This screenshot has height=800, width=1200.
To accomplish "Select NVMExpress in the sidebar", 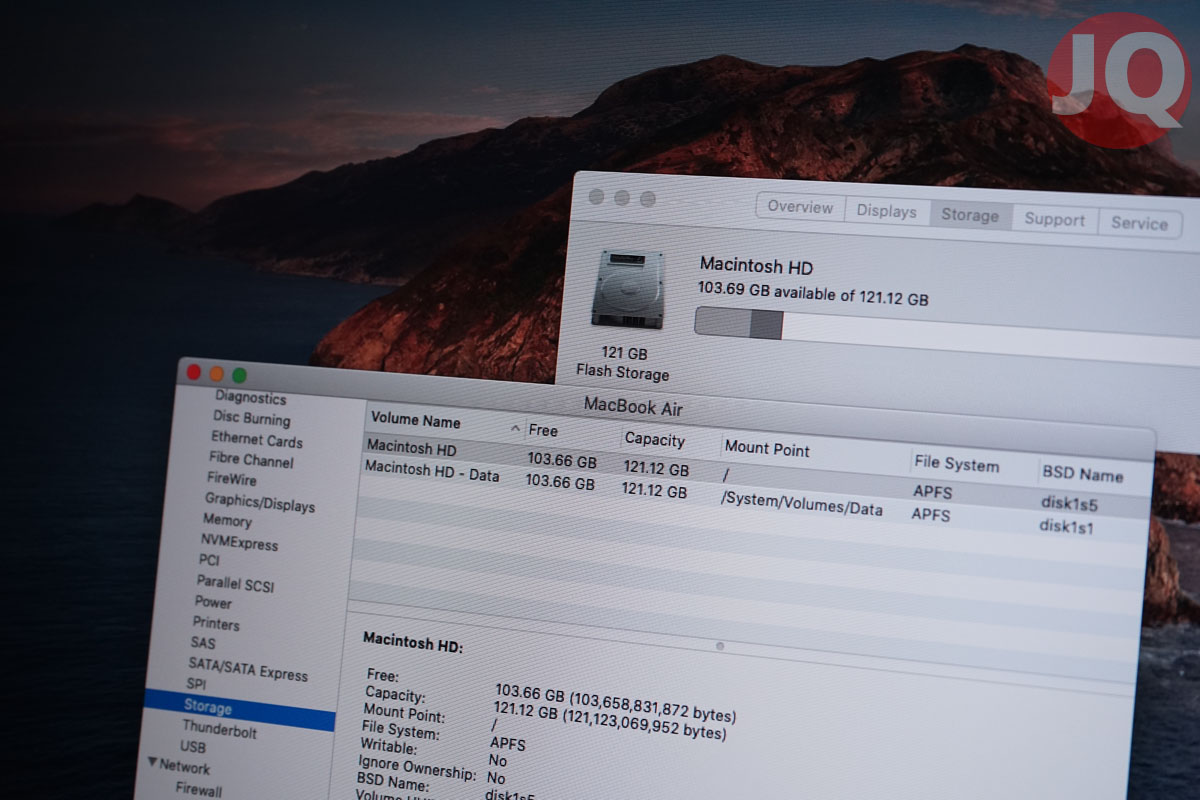I will coord(239,542).
